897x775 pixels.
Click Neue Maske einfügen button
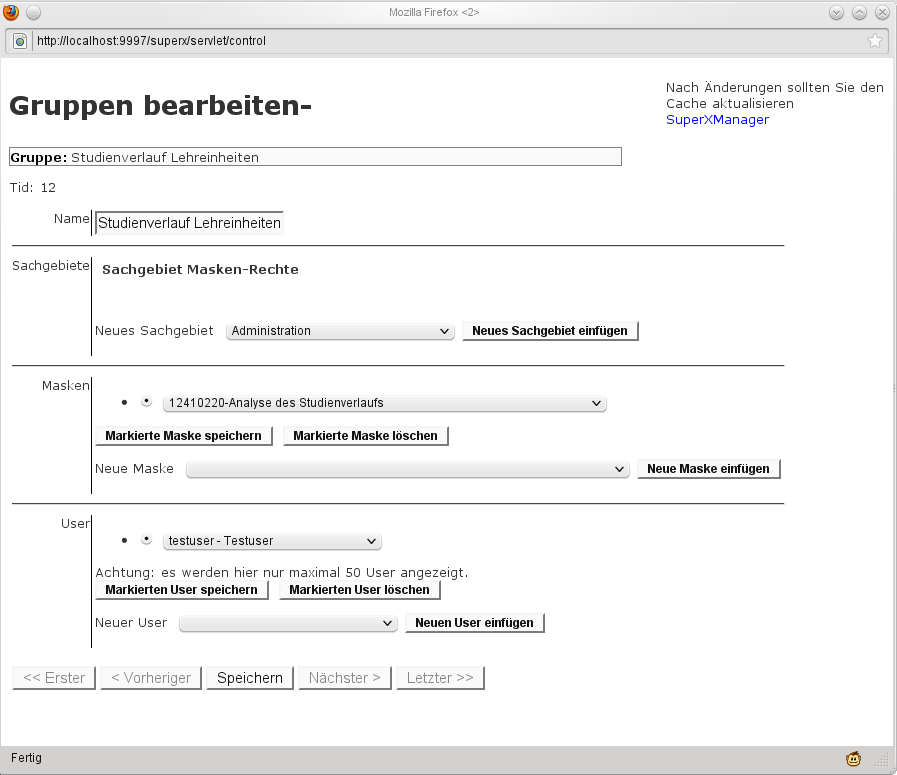[708, 469]
